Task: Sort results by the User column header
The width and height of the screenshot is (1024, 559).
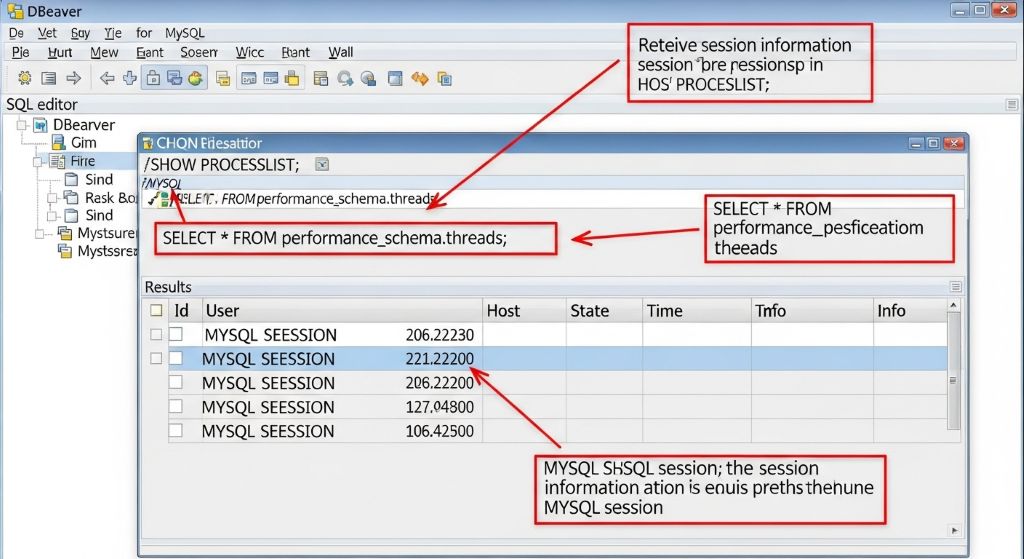Action: tap(341, 310)
